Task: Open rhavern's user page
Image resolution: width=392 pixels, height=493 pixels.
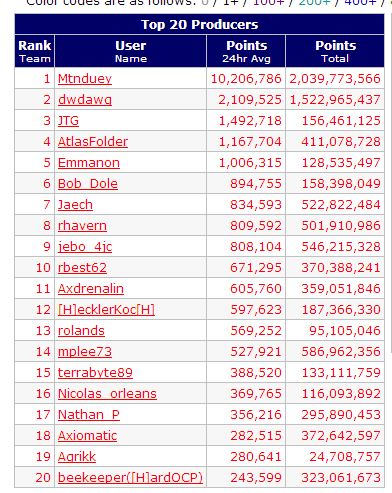Action: point(82,226)
